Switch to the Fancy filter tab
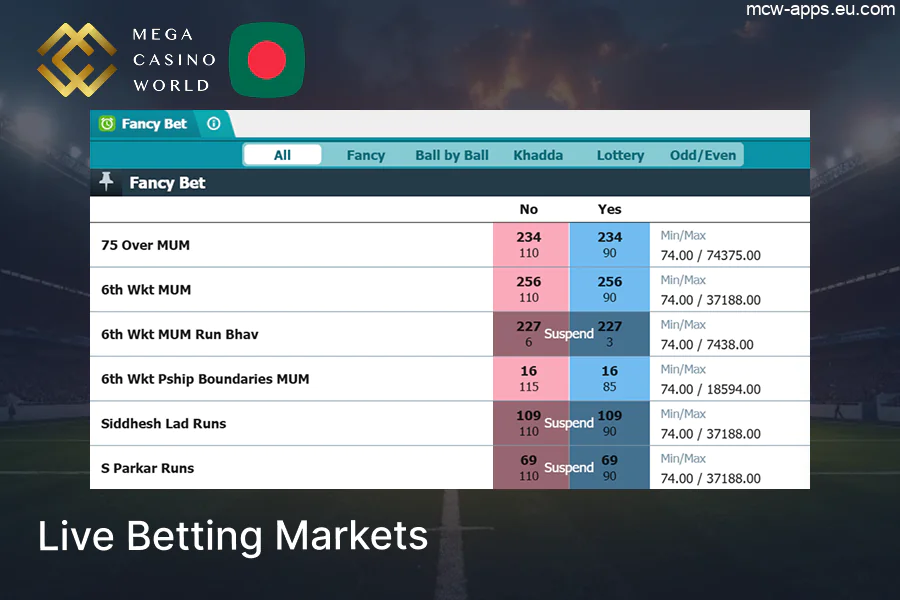This screenshot has height=600, width=900. (x=366, y=155)
